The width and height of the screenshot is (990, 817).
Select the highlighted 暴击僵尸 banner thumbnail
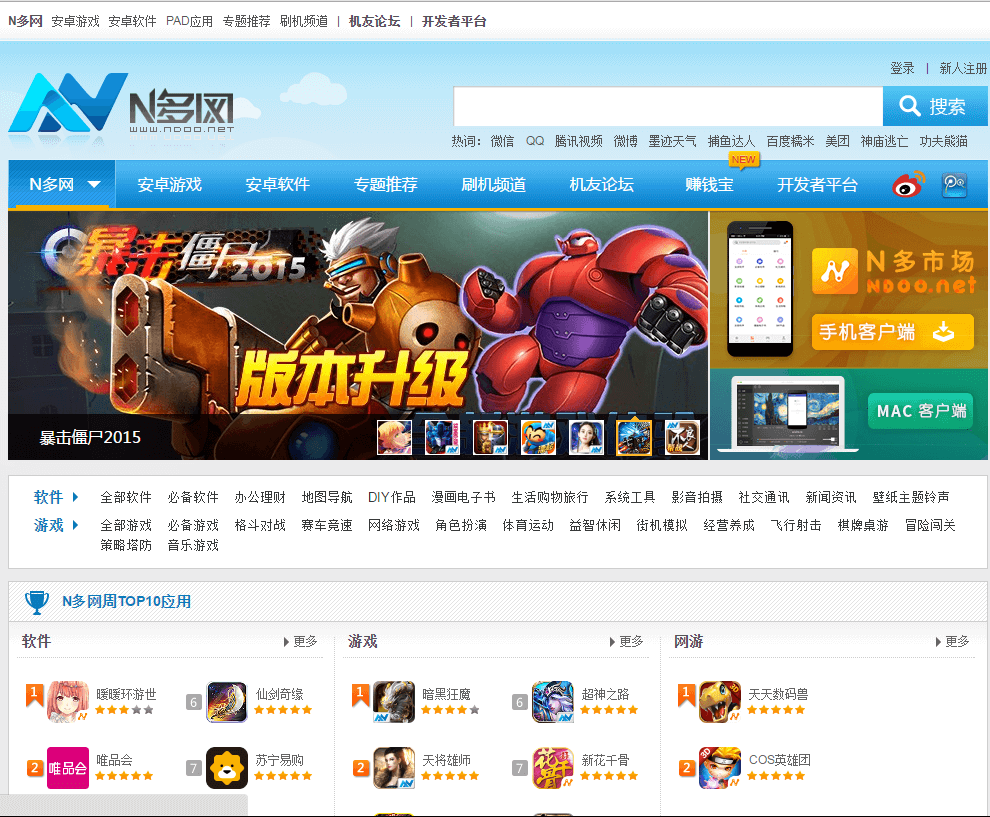point(634,438)
